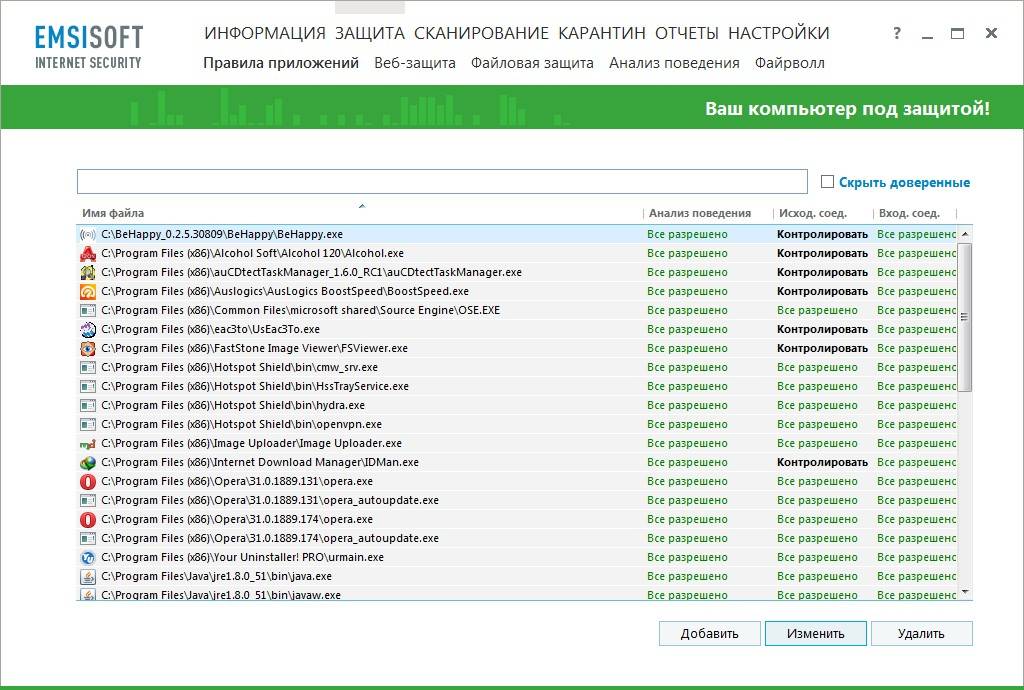This screenshot has height=690, width=1024.
Task: Click the auCDtectTaskManager.exe icon
Action: (x=88, y=272)
